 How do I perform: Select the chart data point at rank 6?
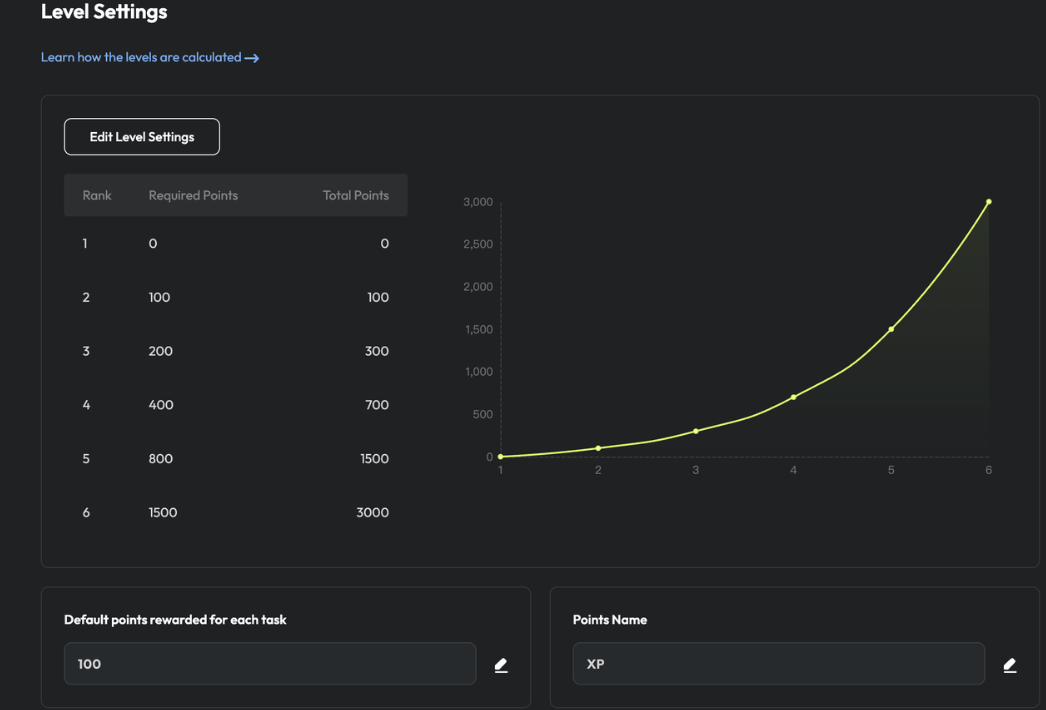pyautogui.click(x=989, y=202)
